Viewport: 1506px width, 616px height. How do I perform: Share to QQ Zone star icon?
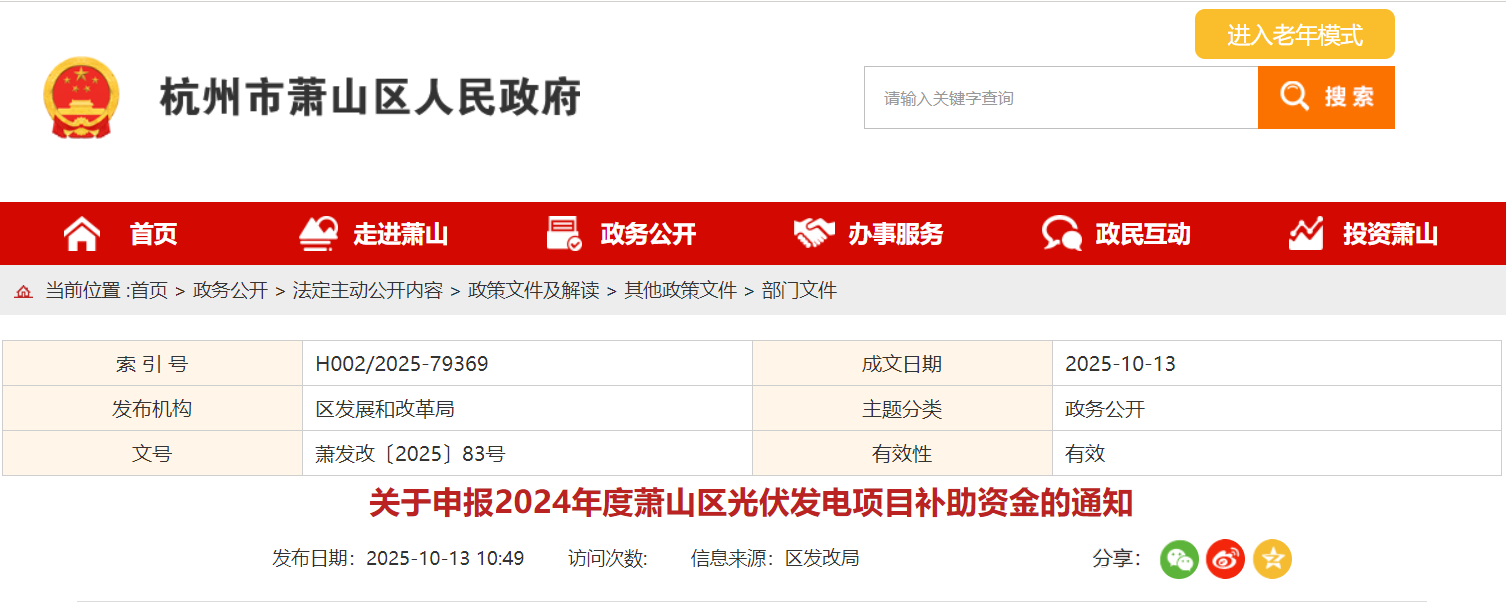(1272, 559)
